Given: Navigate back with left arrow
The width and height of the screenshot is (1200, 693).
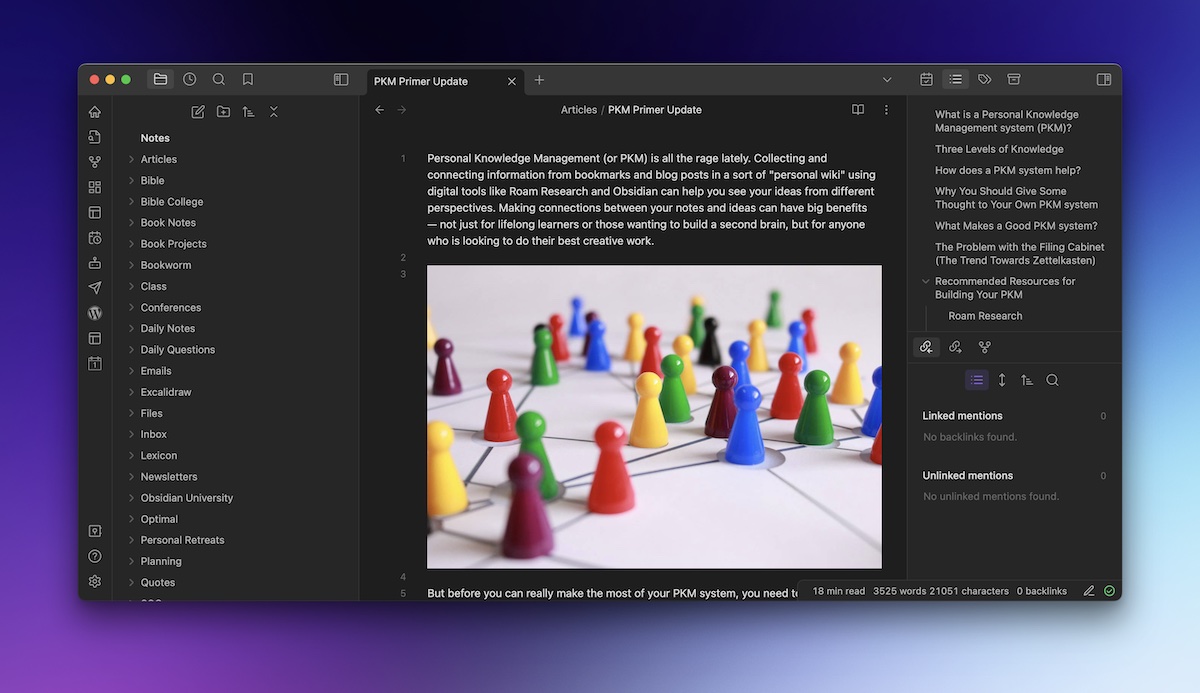Looking at the screenshot, I should pos(380,110).
